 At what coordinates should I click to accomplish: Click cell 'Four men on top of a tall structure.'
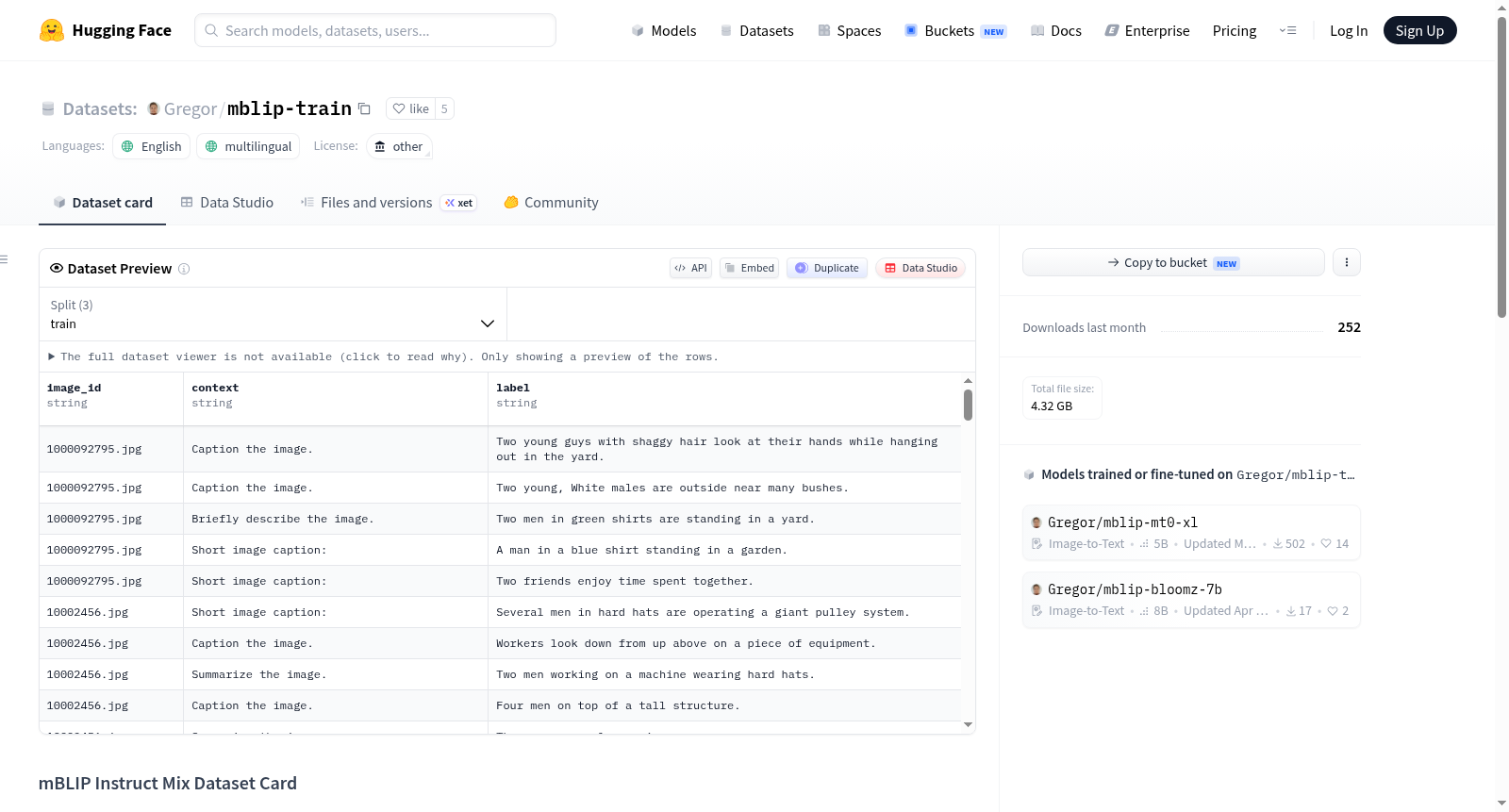click(724, 705)
